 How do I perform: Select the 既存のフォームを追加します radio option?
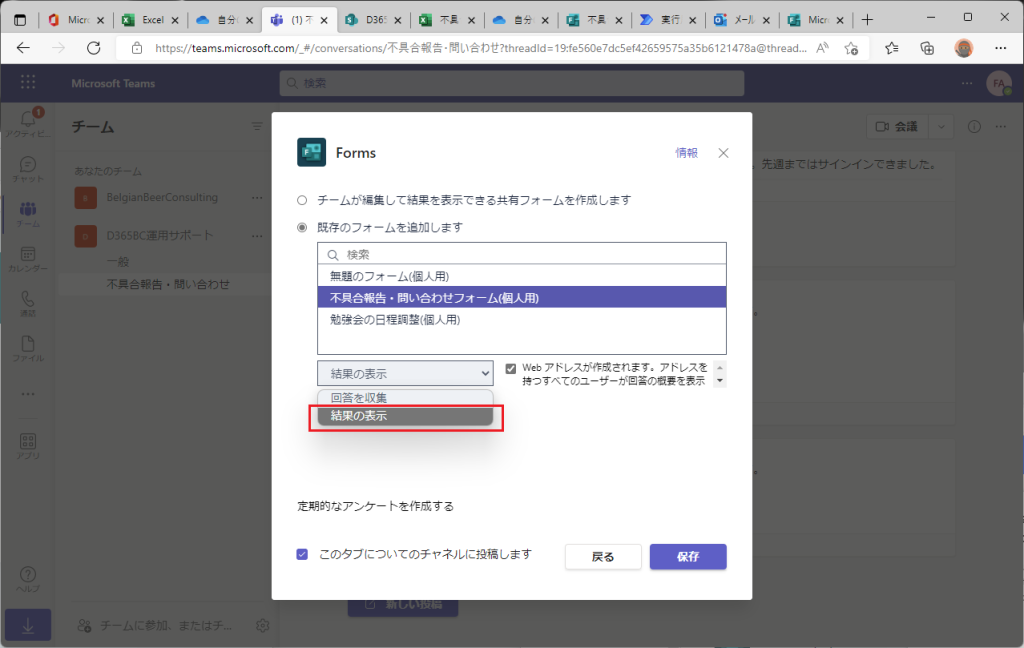click(302, 227)
